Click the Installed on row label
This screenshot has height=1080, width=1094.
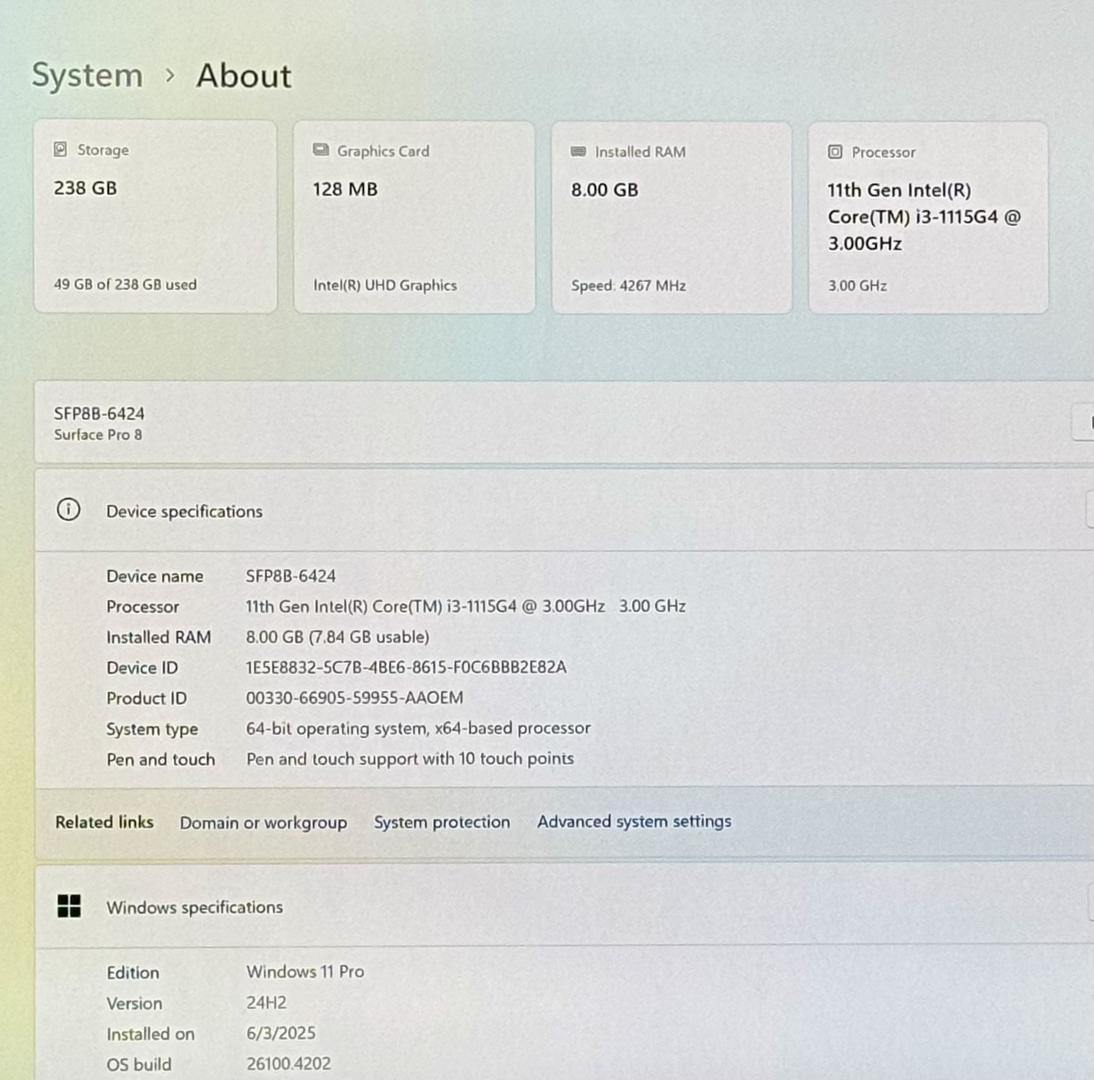point(150,1034)
